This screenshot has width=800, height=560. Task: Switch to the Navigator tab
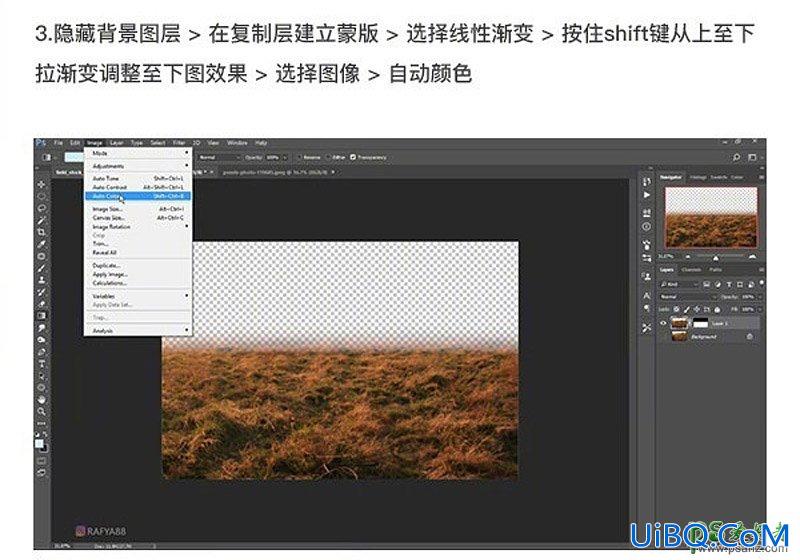[670, 177]
